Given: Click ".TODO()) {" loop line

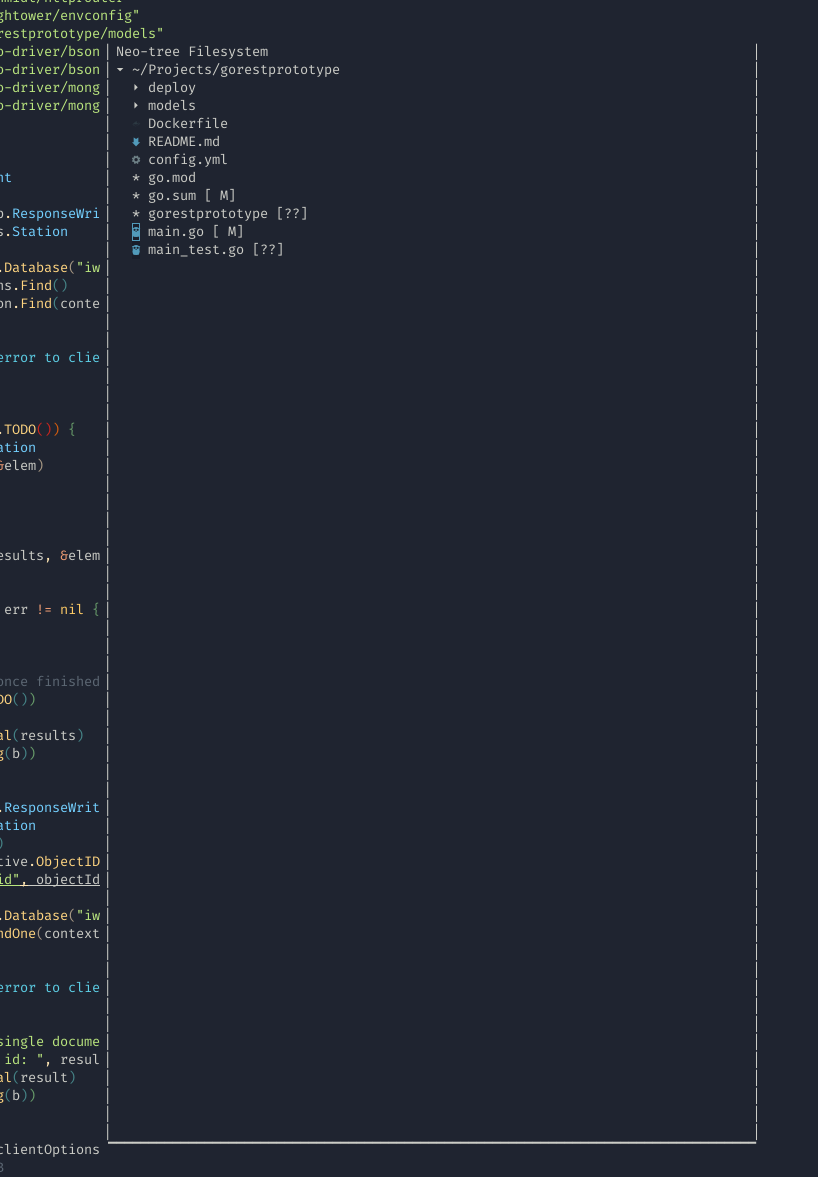Looking at the screenshot, I should point(38,430).
